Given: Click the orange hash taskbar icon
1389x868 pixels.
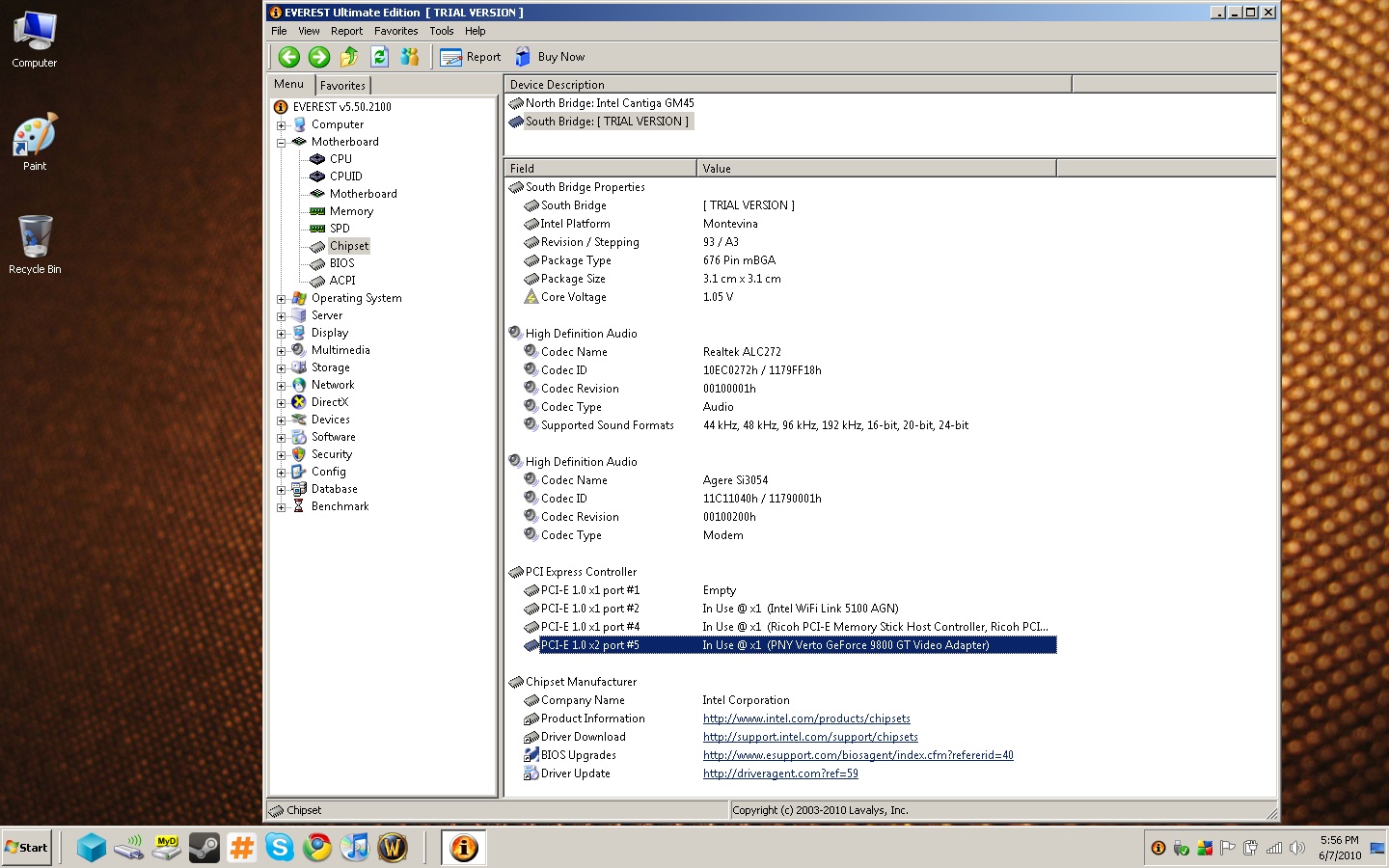Looking at the screenshot, I should click(241, 848).
